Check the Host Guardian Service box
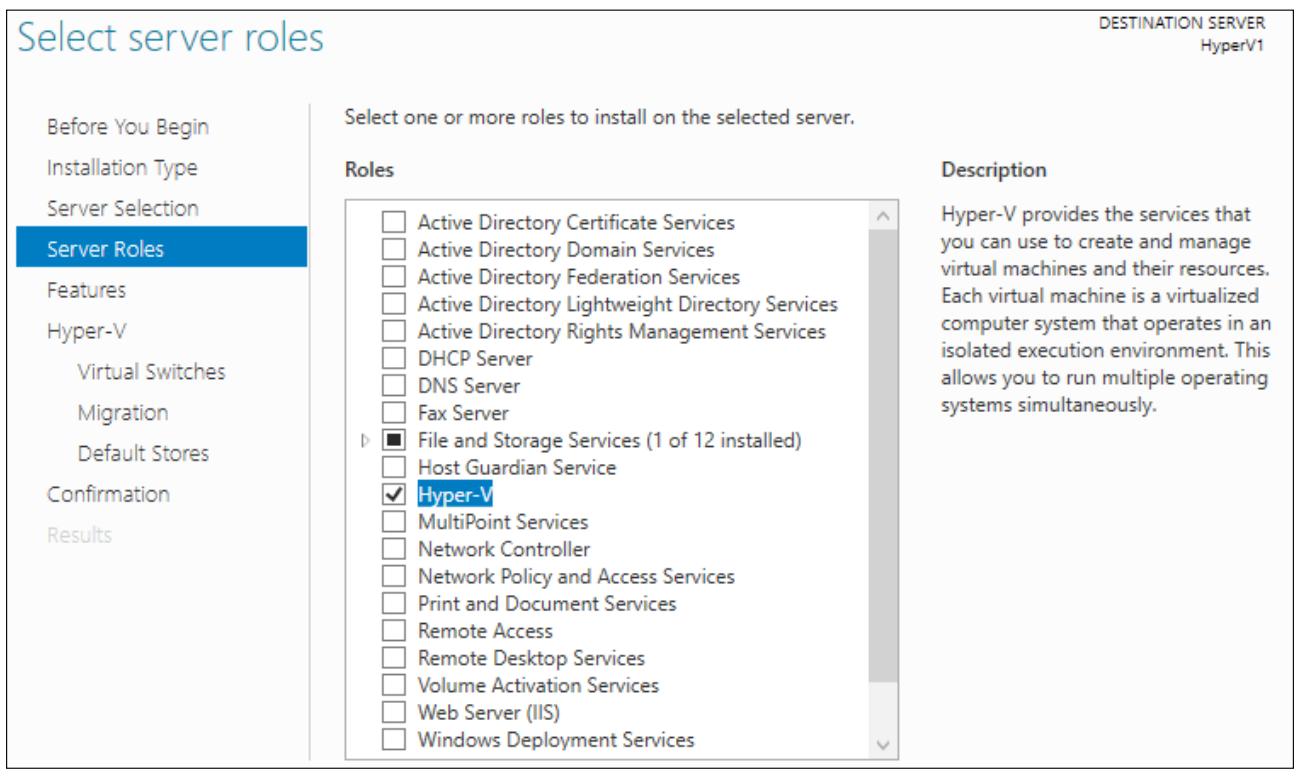The width and height of the screenshot is (1300, 777). pyautogui.click(x=395, y=467)
